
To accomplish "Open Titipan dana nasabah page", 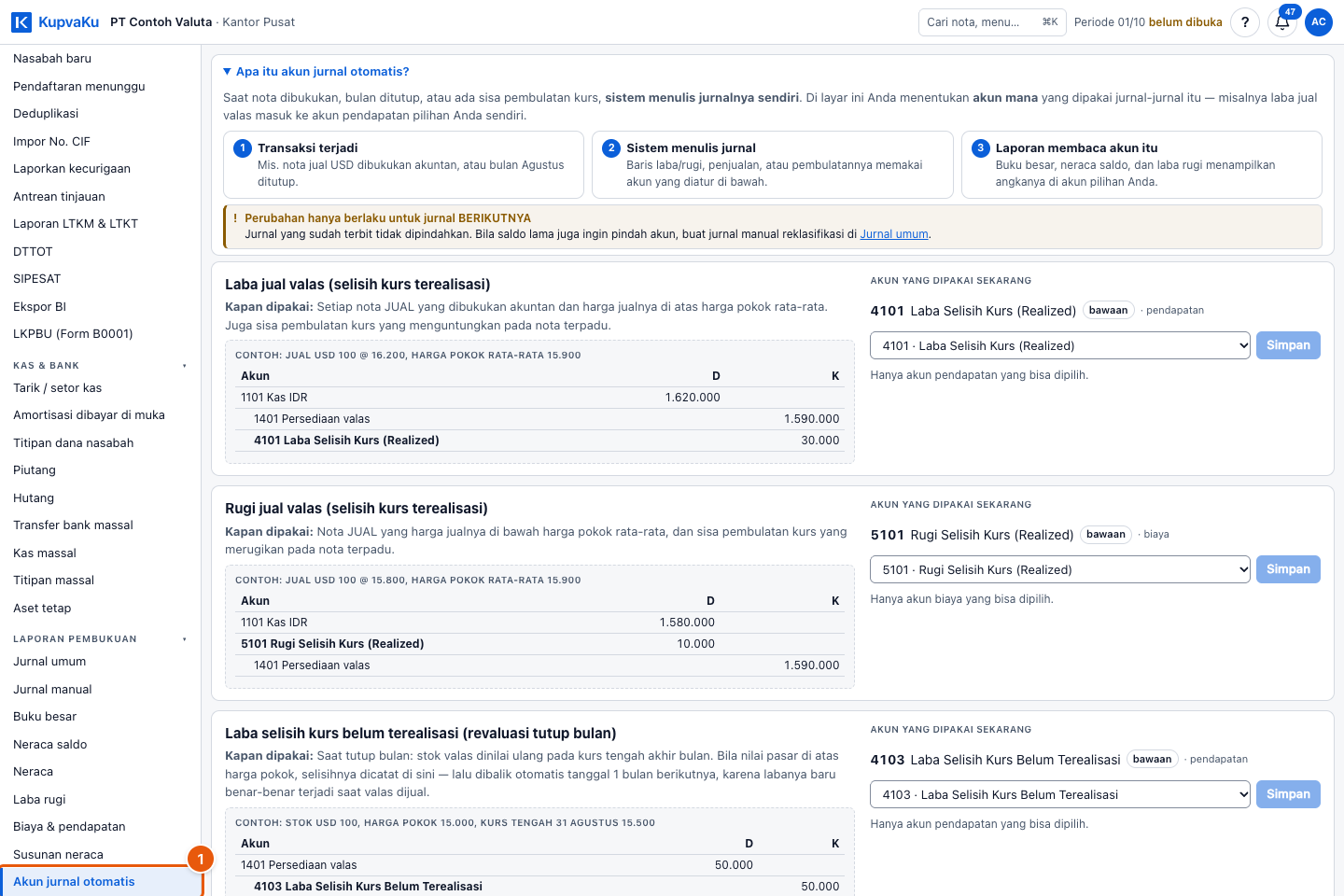I will point(100,443).
